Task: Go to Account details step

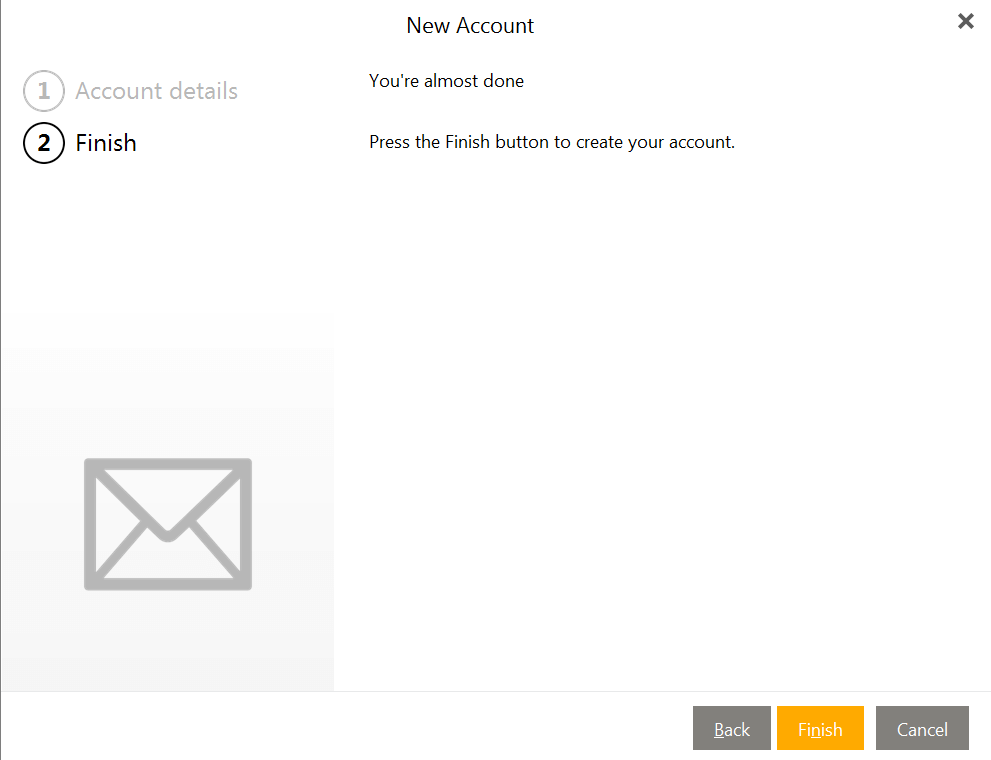Action: point(156,91)
